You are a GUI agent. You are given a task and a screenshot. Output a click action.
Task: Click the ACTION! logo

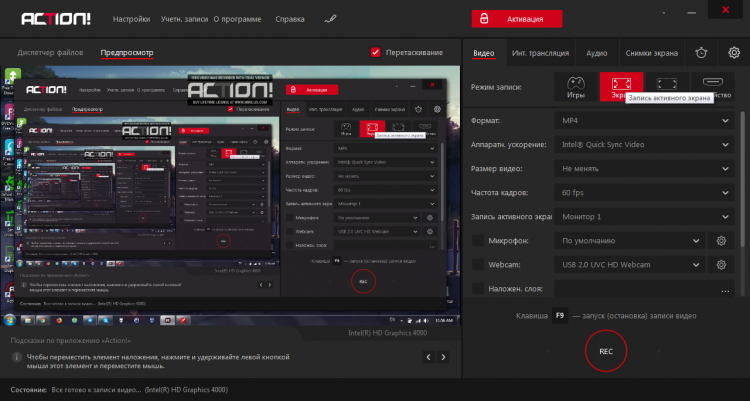point(56,19)
